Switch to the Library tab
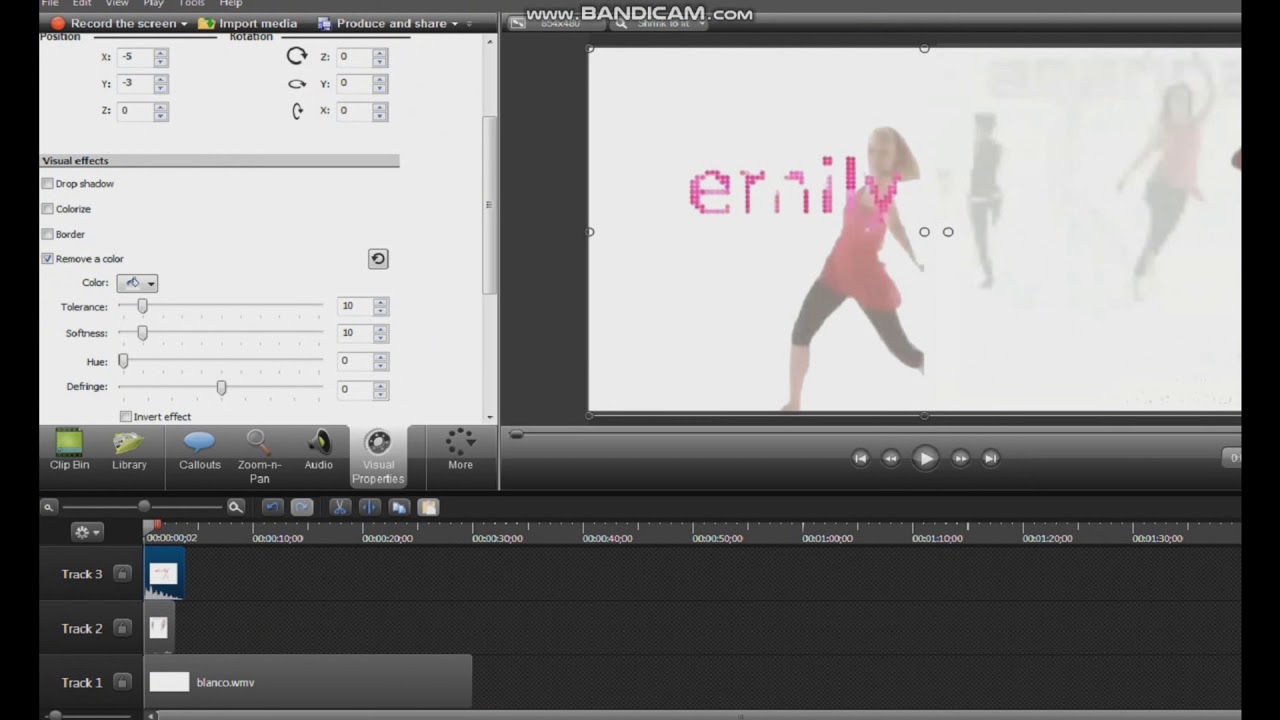The height and width of the screenshot is (720, 1280). 129,449
